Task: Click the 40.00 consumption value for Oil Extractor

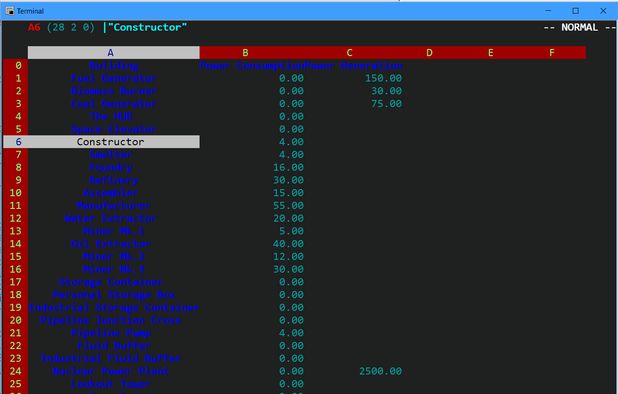Action: pos(289,243)
